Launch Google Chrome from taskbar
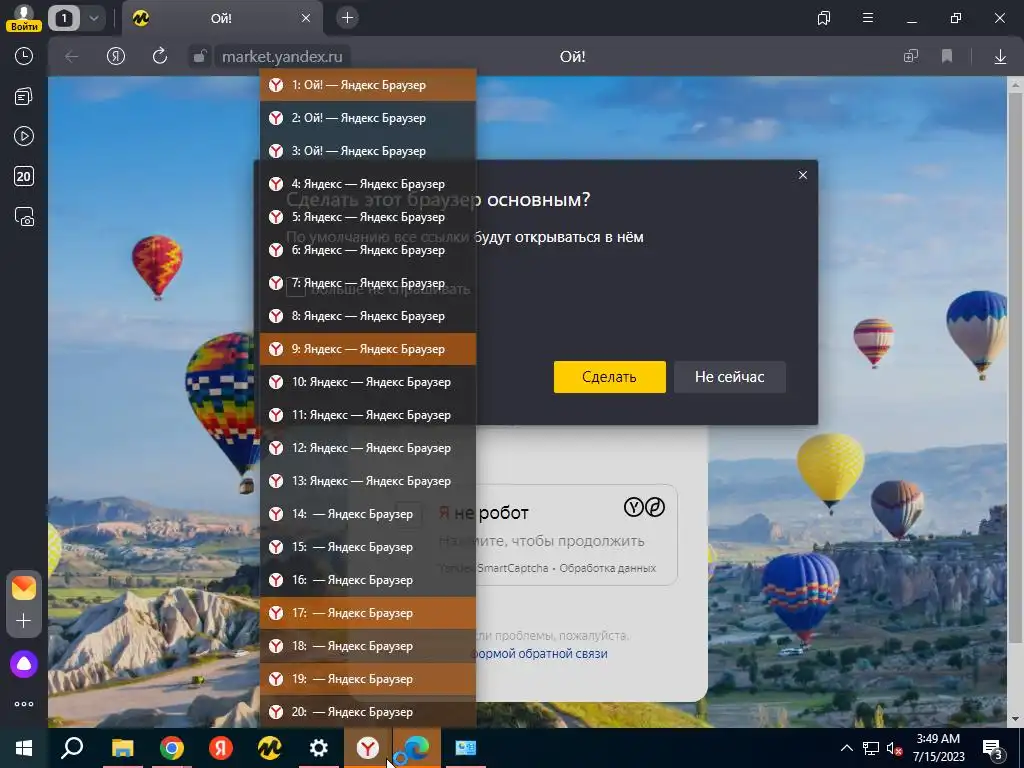The width and height of the screenshot is (1024, 768). point(172,748)
